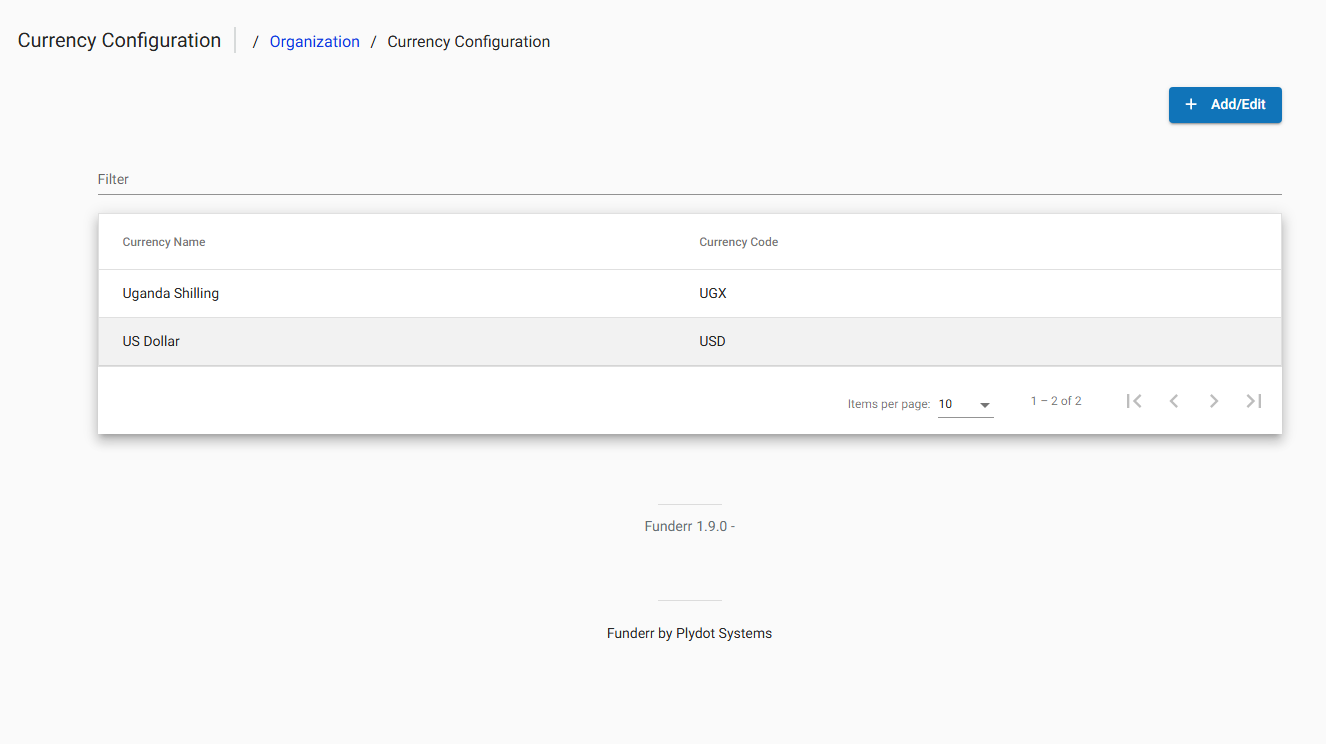Jump to the last page using pagination
The width and height of the screenshot is (1326, 744).
pyautogui.click(x=1254, y=400)
